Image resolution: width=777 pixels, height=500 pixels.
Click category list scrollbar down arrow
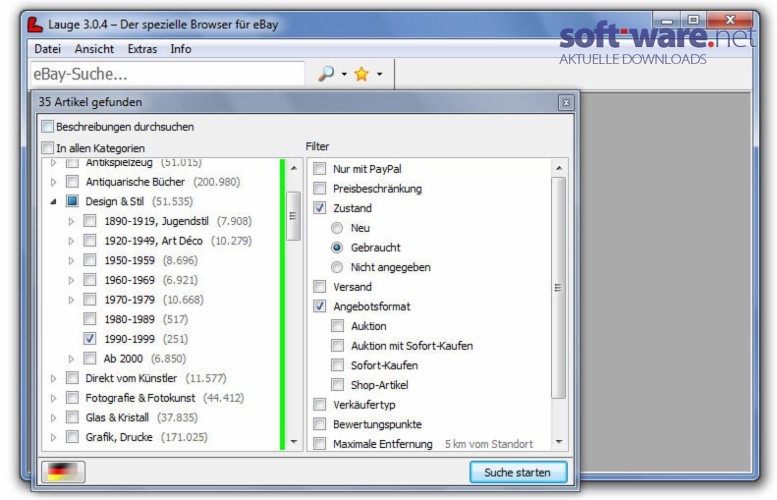click(x=294, y=441)
